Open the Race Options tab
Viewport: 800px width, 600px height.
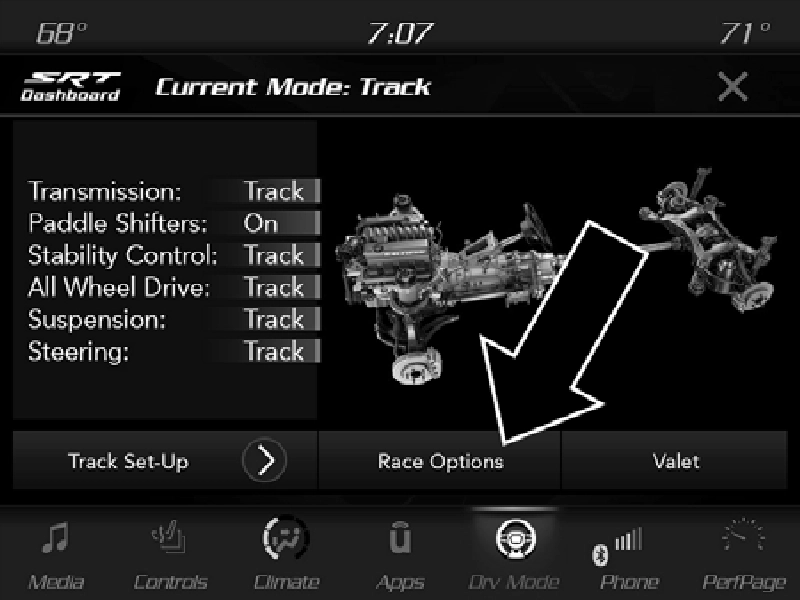440,461
